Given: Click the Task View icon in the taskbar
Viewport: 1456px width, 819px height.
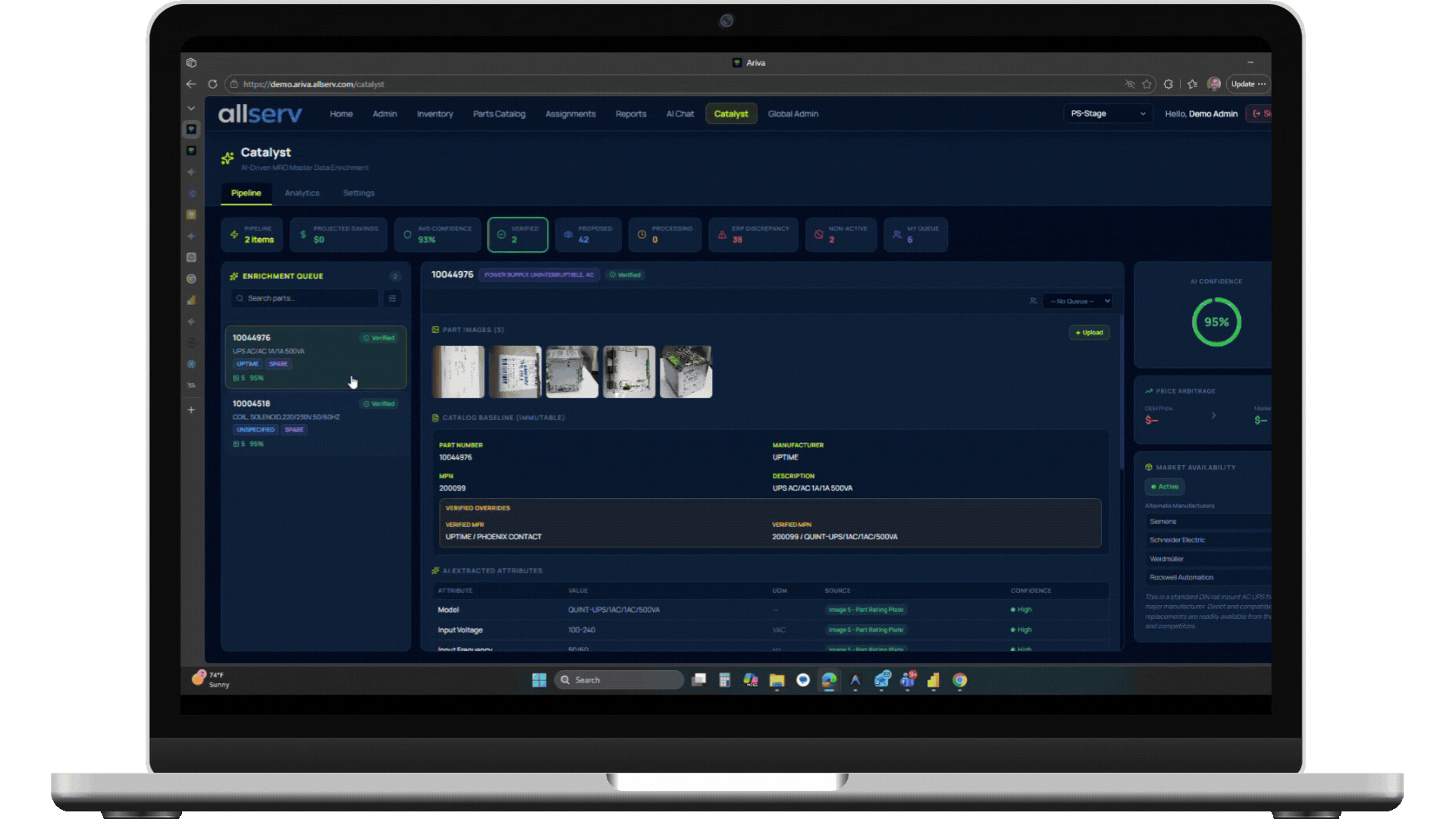Looking at the screenshot, I should (698, 680).
